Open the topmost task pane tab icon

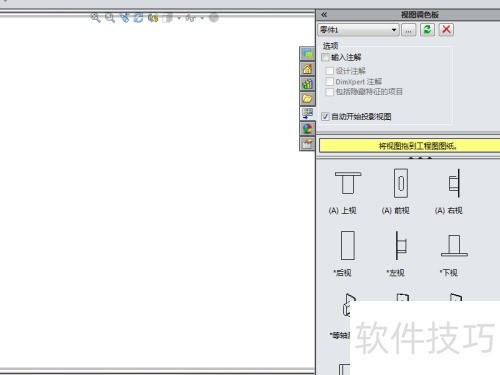307,54
